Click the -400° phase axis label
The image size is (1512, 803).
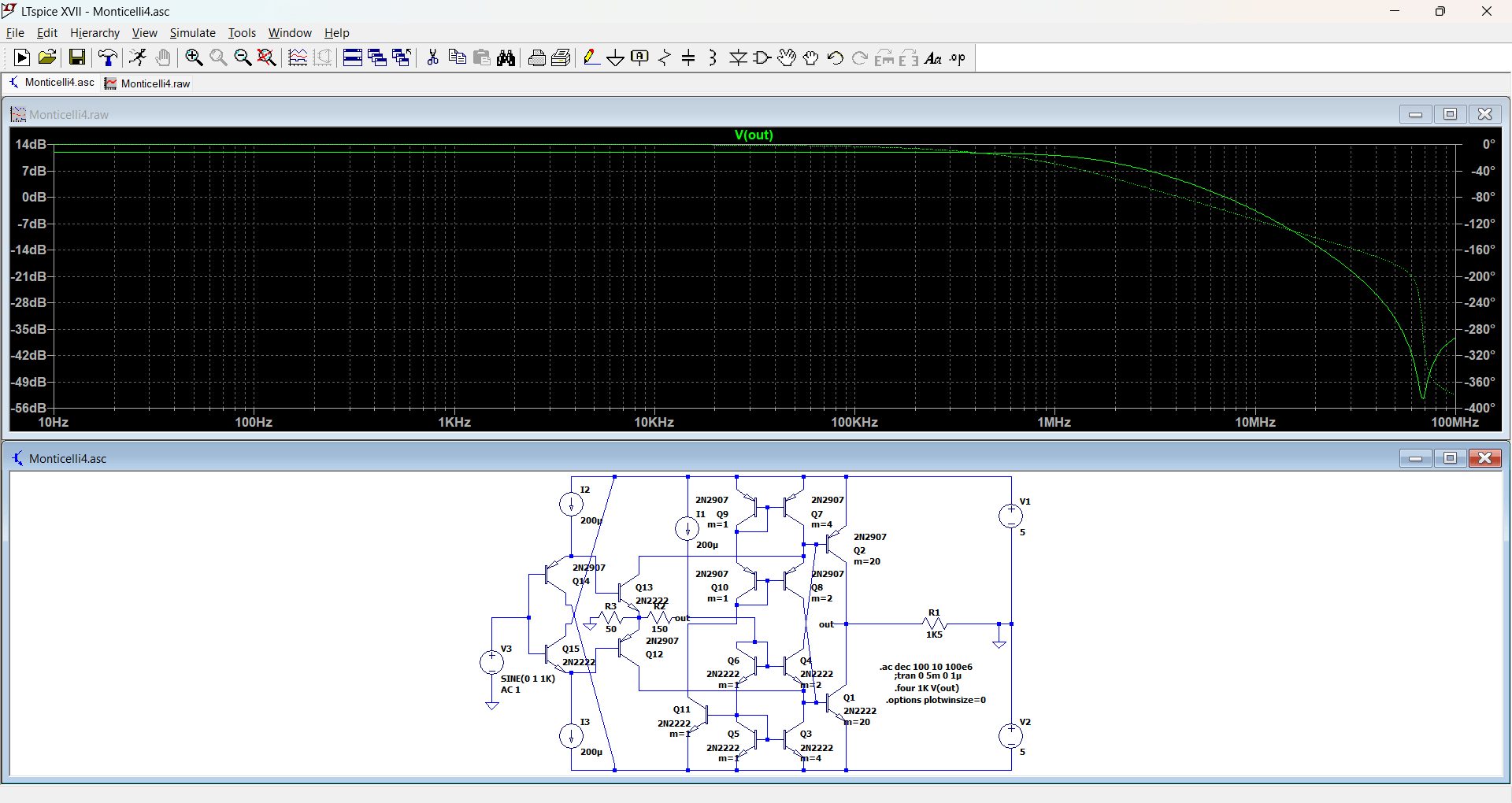[x=1480, y=408]
